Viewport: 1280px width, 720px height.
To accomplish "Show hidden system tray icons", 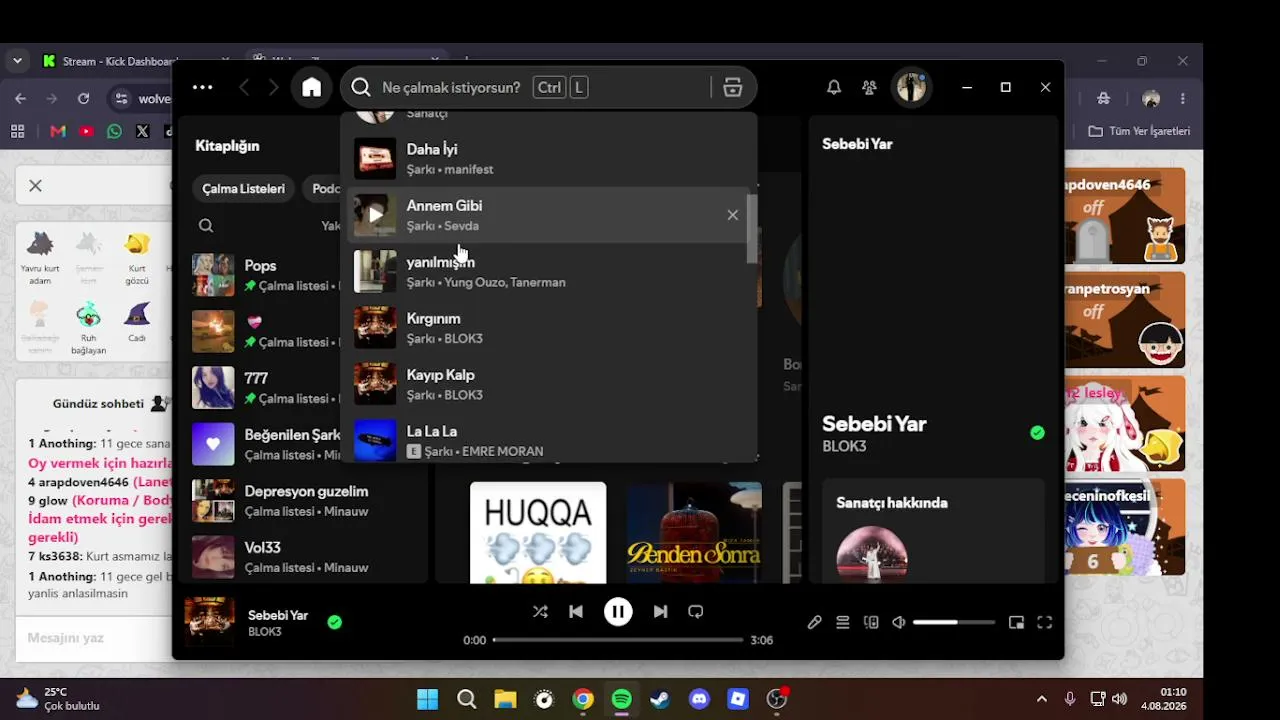I will [1042, 699].
